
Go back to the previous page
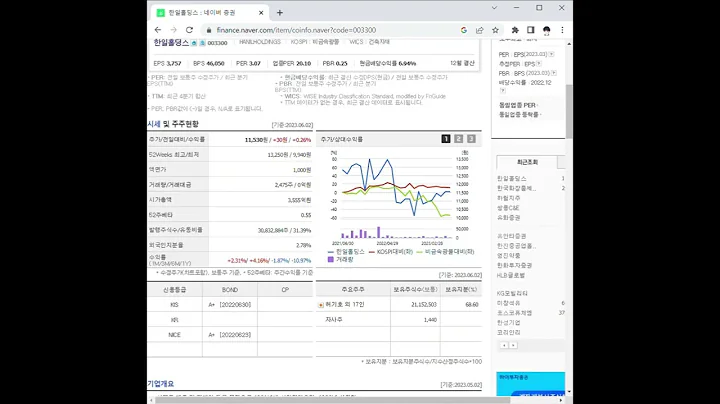point(158,30)
